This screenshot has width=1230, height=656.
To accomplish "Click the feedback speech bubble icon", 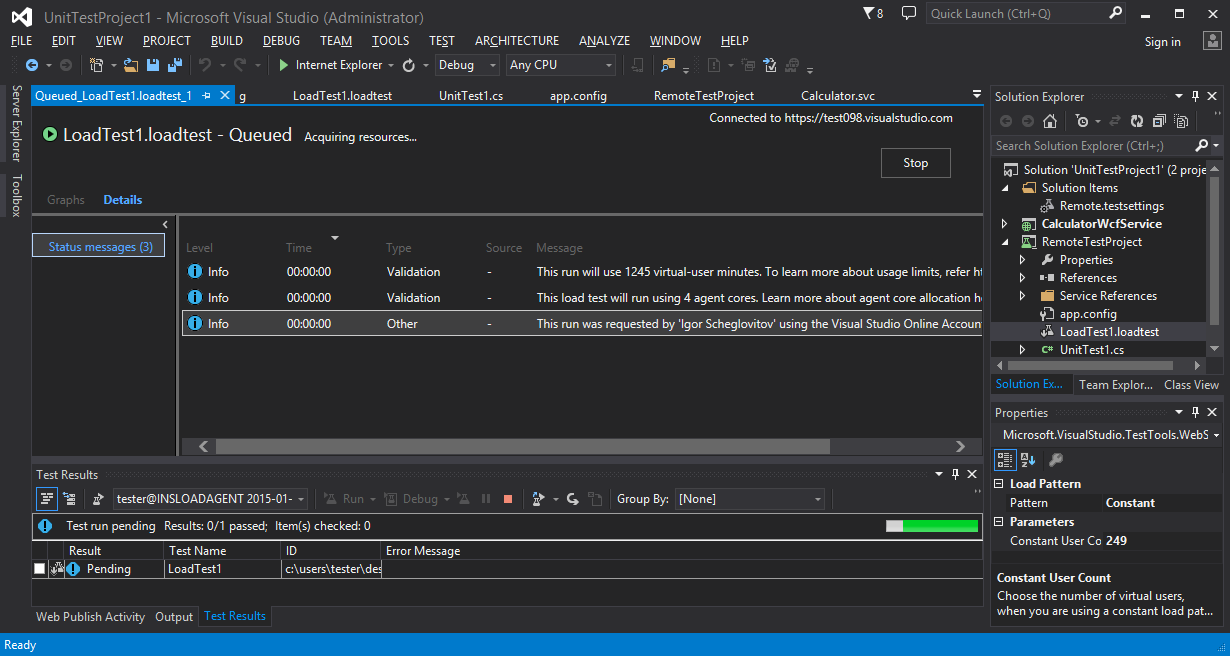I will tap(908, 14).
